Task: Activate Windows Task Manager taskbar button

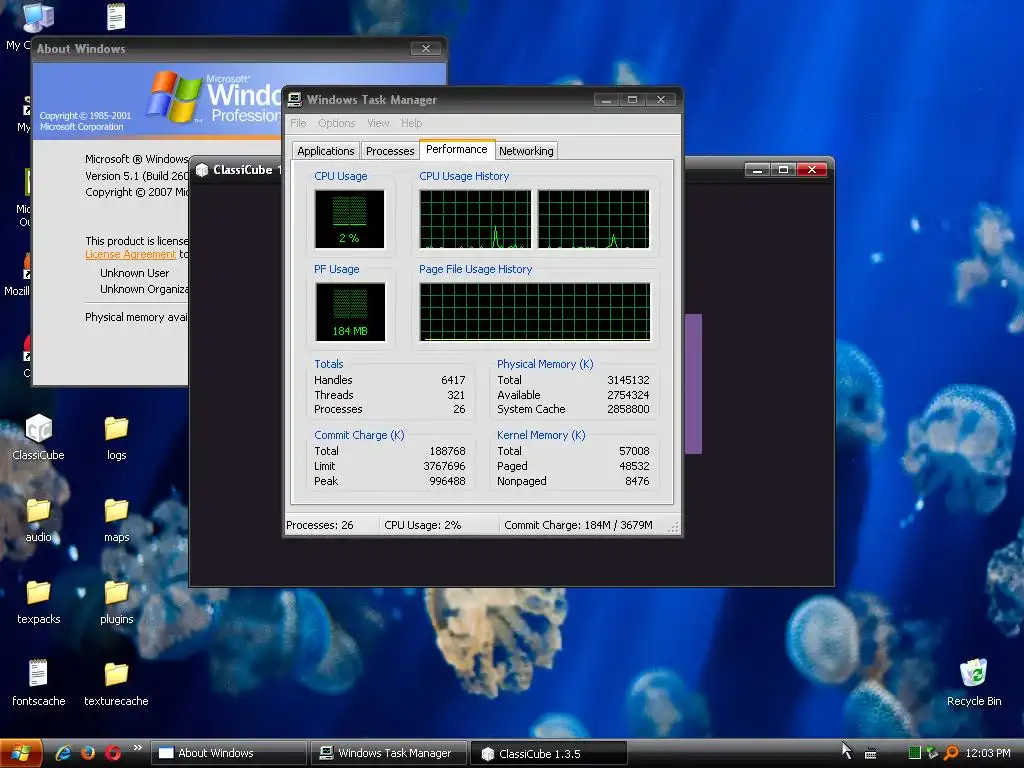Action: [389, 753]
